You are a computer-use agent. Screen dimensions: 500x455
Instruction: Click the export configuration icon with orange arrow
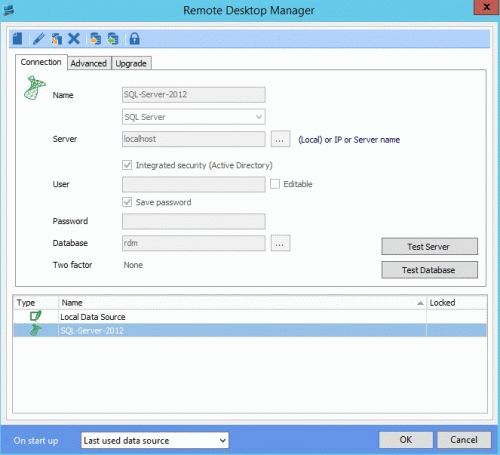coord(95,39)
